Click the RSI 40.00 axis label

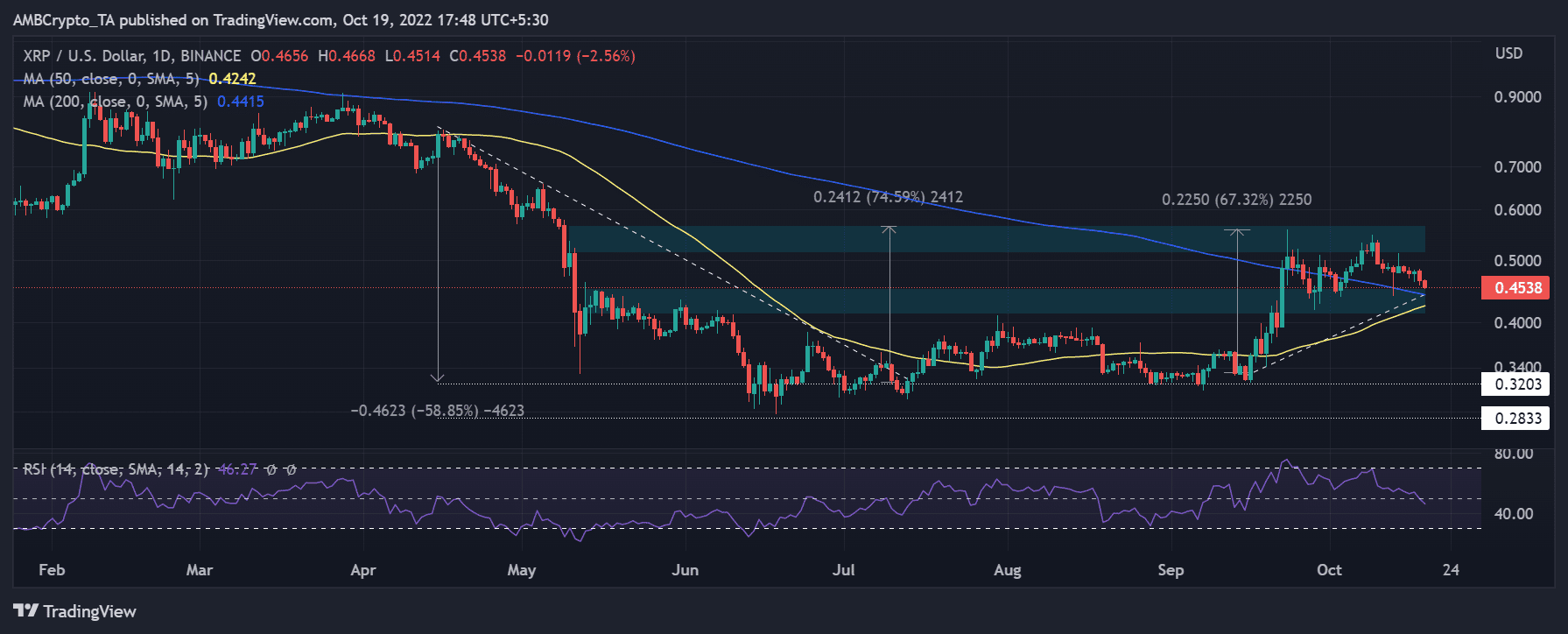[x=1514, y=514]
